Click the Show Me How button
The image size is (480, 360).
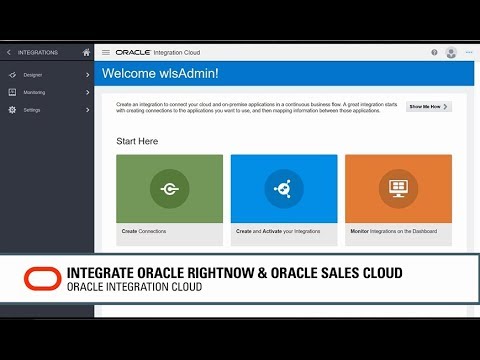click(x=429, y=107)
